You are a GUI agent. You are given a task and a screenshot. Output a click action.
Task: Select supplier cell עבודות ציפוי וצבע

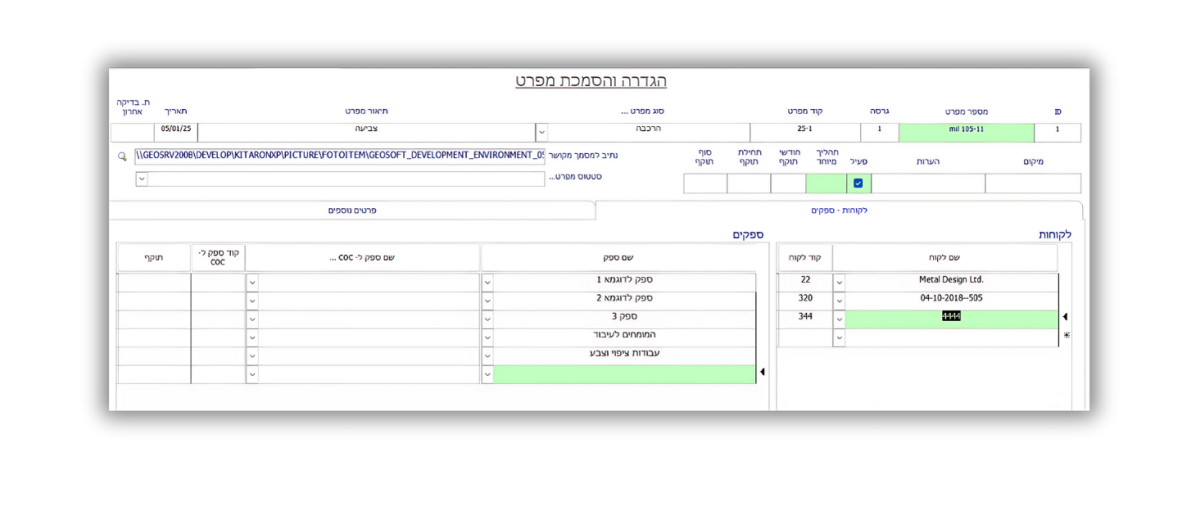coord(625,355)
